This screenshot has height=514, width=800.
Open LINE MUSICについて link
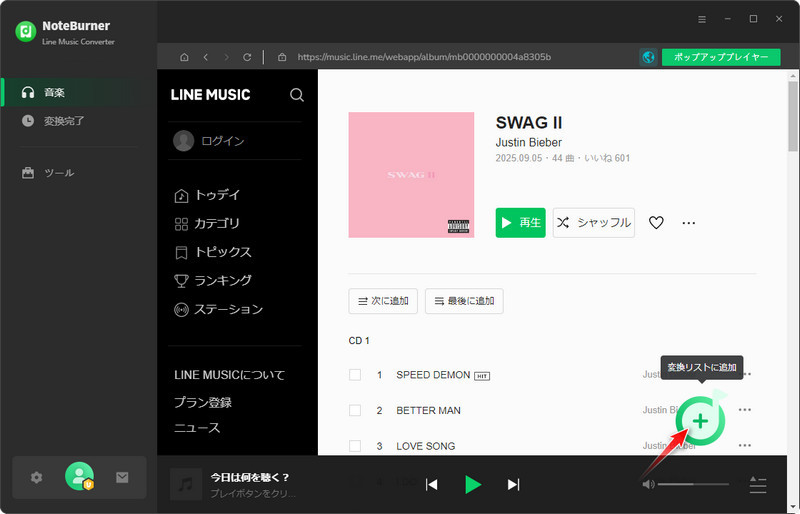coord(230,375)
